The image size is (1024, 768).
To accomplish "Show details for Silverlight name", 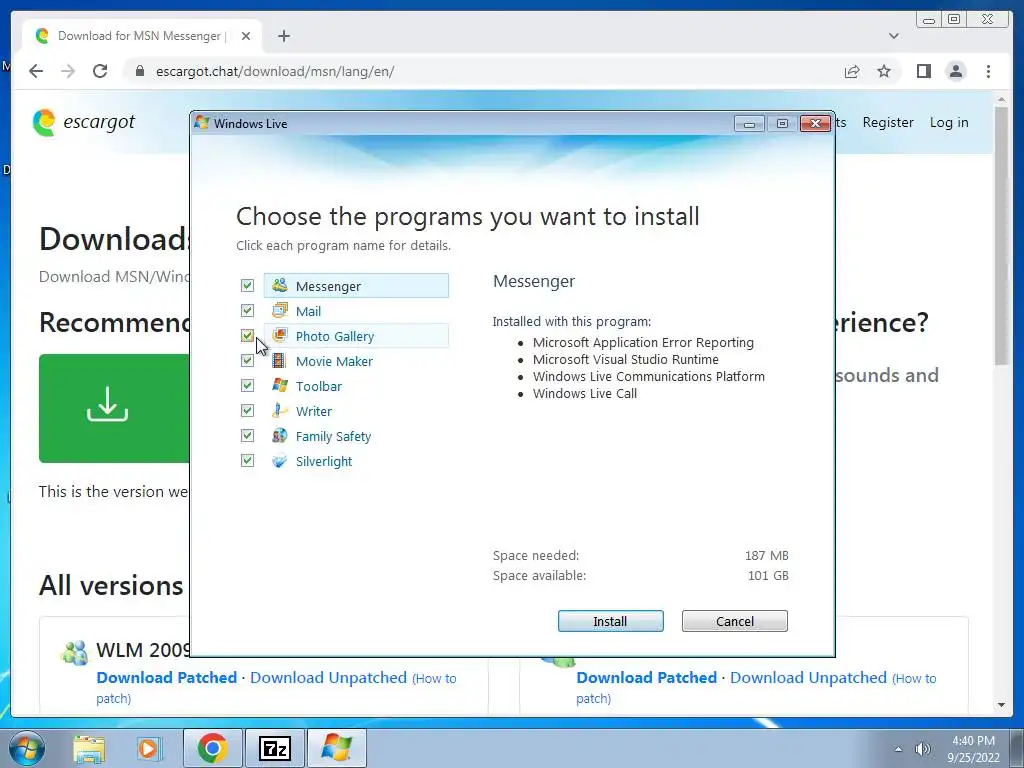I will [x=324, y=461].
